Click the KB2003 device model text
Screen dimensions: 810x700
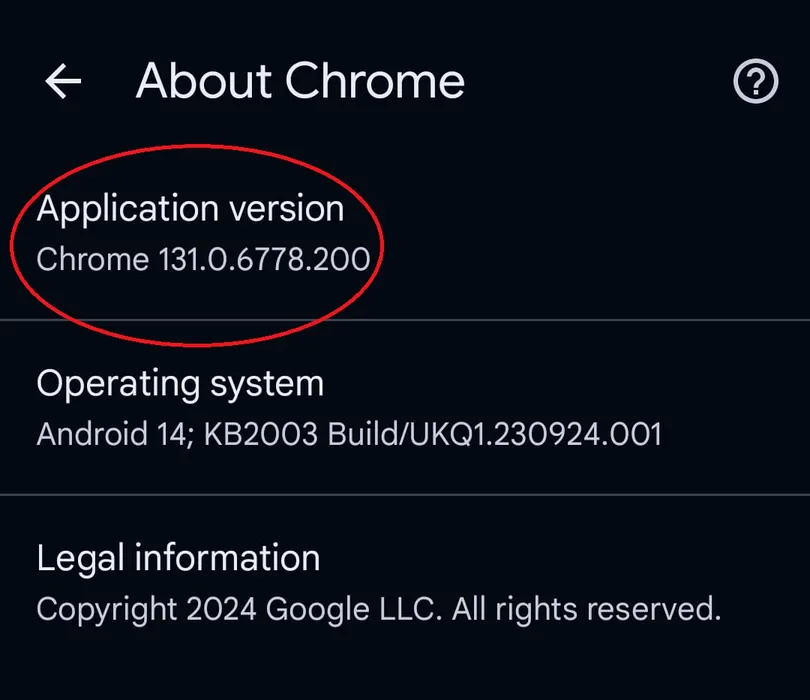pos(260,433)
